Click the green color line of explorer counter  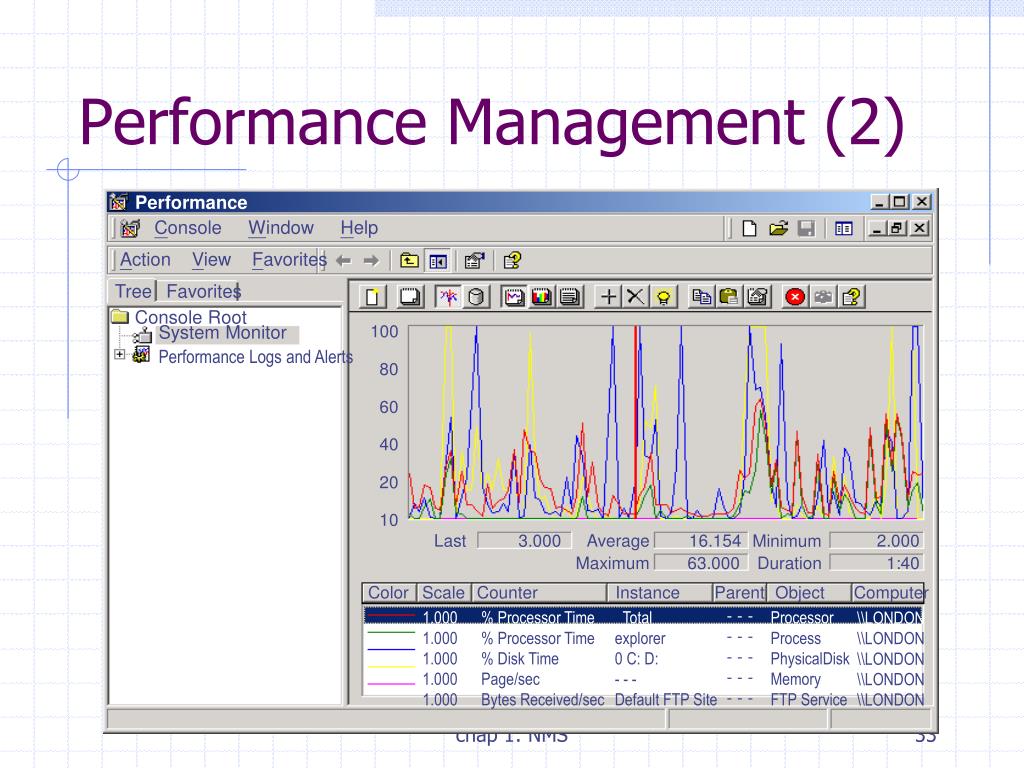coord(391,633)
